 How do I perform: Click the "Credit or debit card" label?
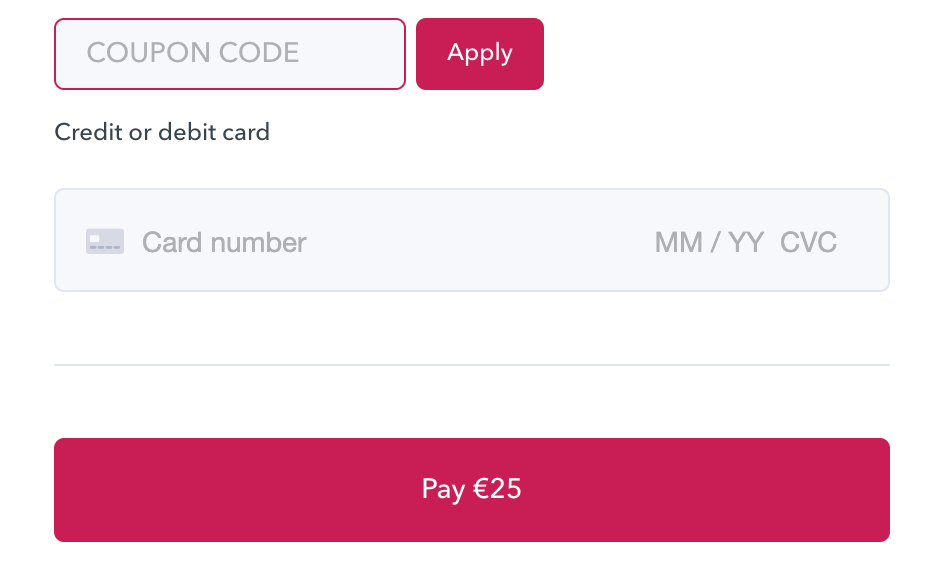(x=162, y=132)
